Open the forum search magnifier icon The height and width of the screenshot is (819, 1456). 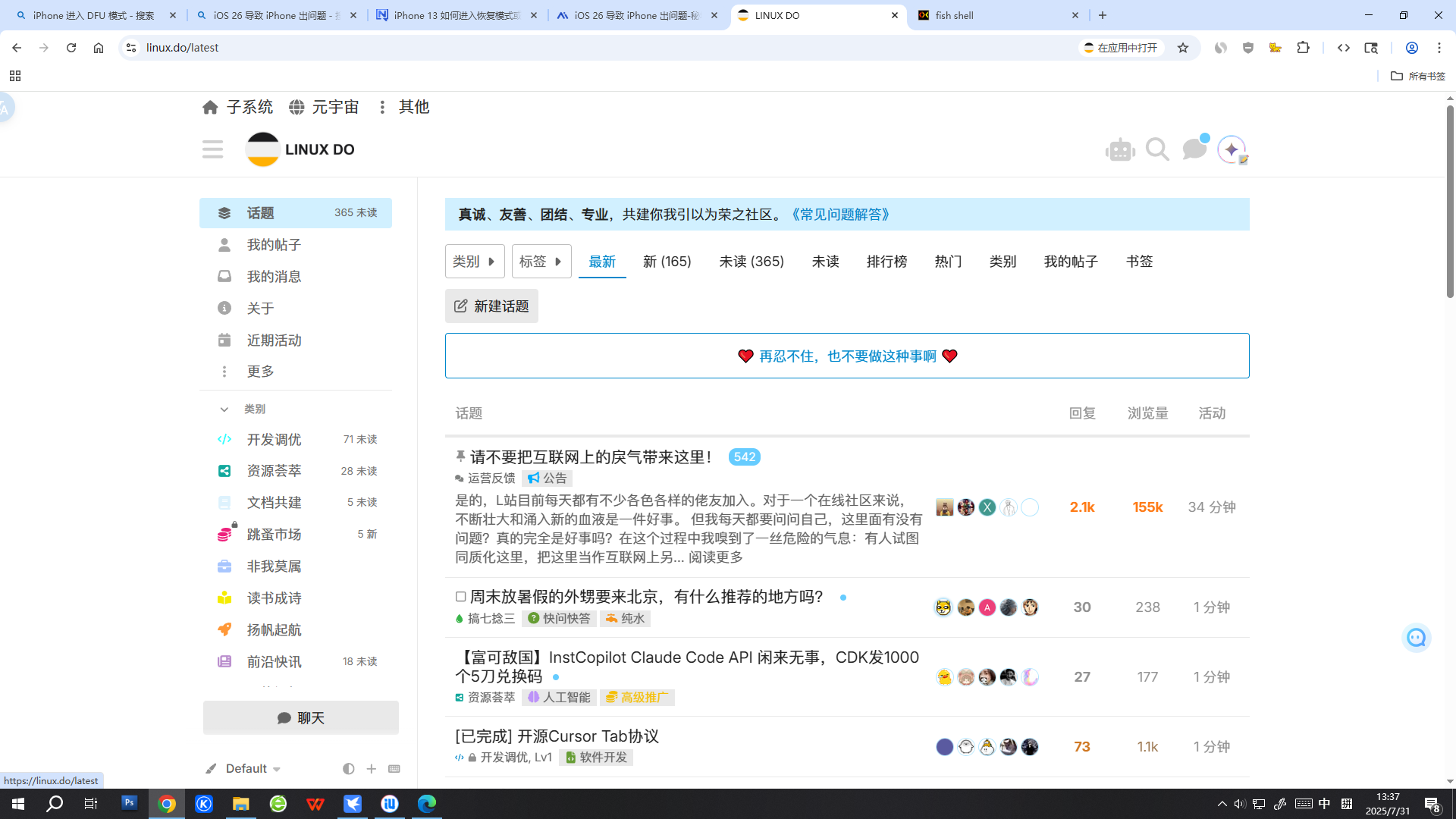coord(1157,149)
